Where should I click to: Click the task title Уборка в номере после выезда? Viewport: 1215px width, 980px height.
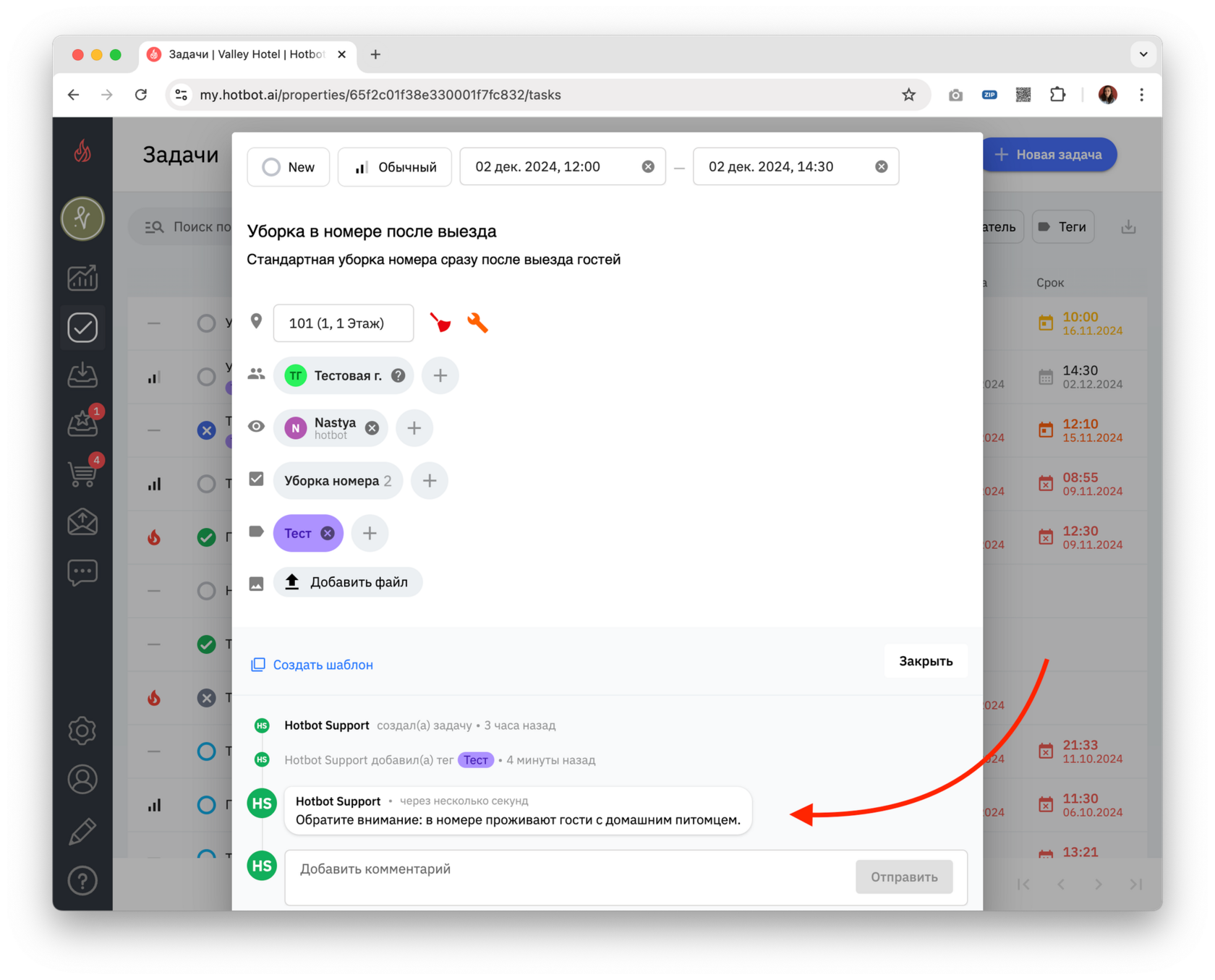tap(372, 231)
